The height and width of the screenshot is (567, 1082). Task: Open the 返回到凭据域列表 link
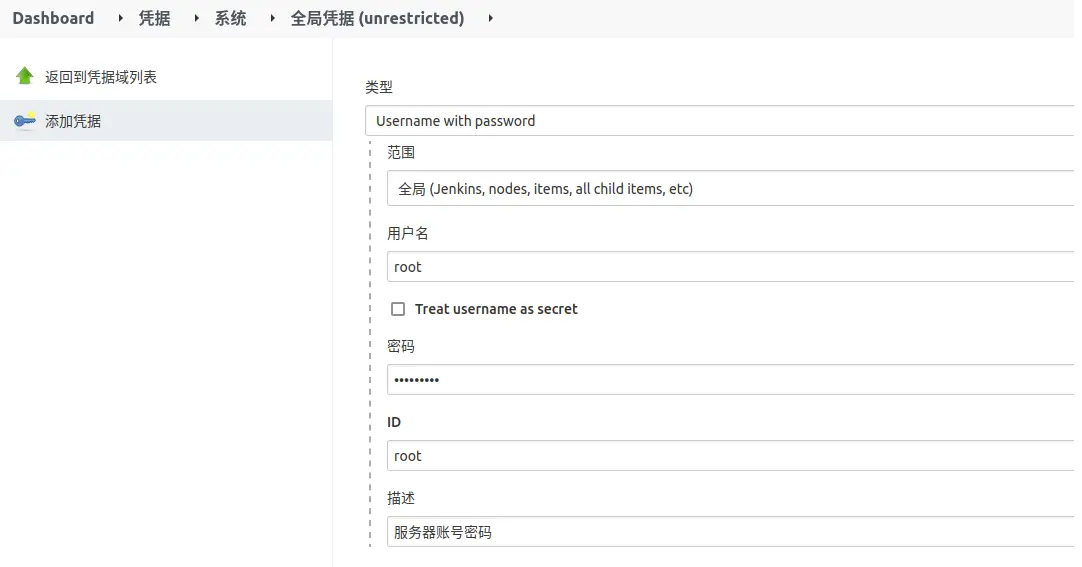coord(101,77)
